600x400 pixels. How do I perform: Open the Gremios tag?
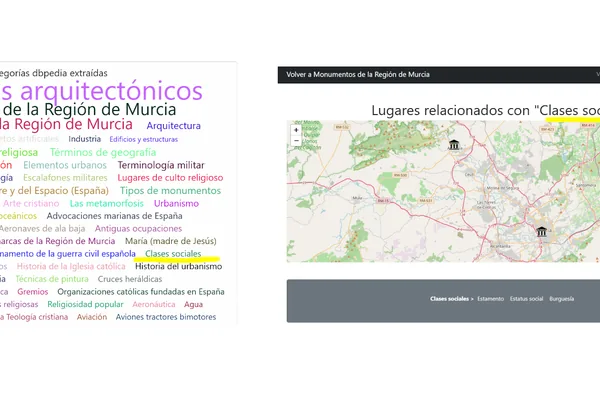(33, 292)
